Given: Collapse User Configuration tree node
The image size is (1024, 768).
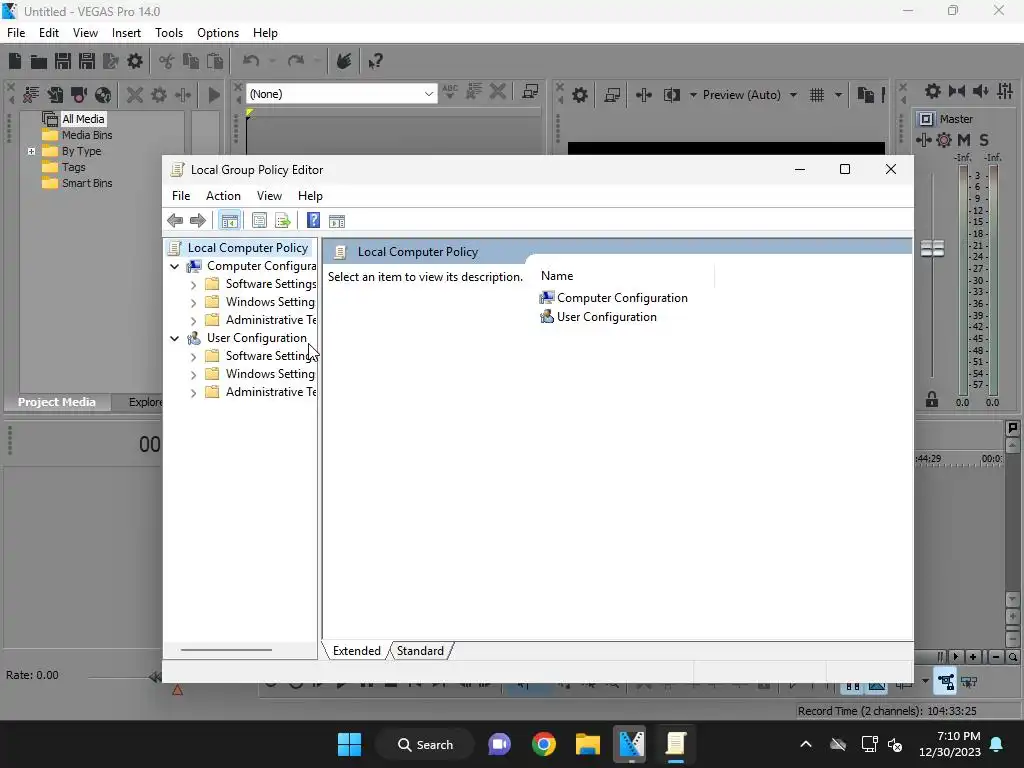Looking at the screenshot, I should (174, 338).
